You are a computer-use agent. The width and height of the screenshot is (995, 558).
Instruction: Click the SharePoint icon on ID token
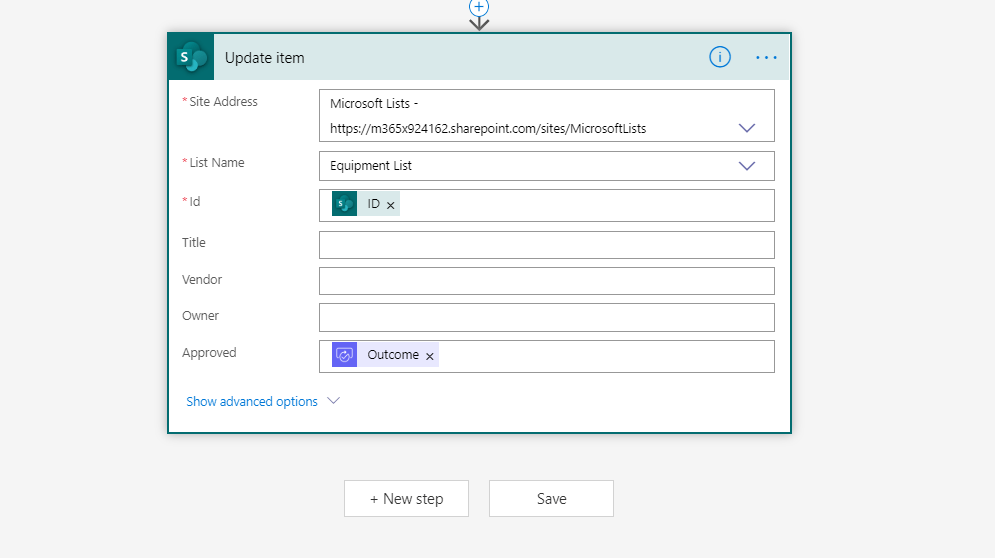pos(344,204)
